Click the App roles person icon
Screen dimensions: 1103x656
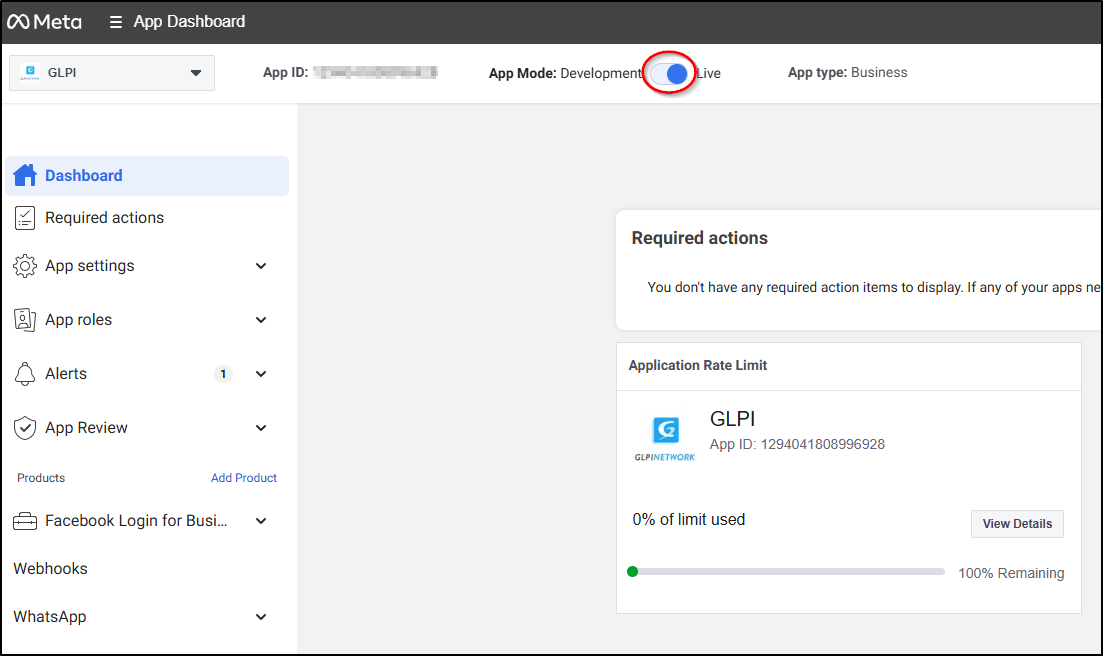coord(25,320)
